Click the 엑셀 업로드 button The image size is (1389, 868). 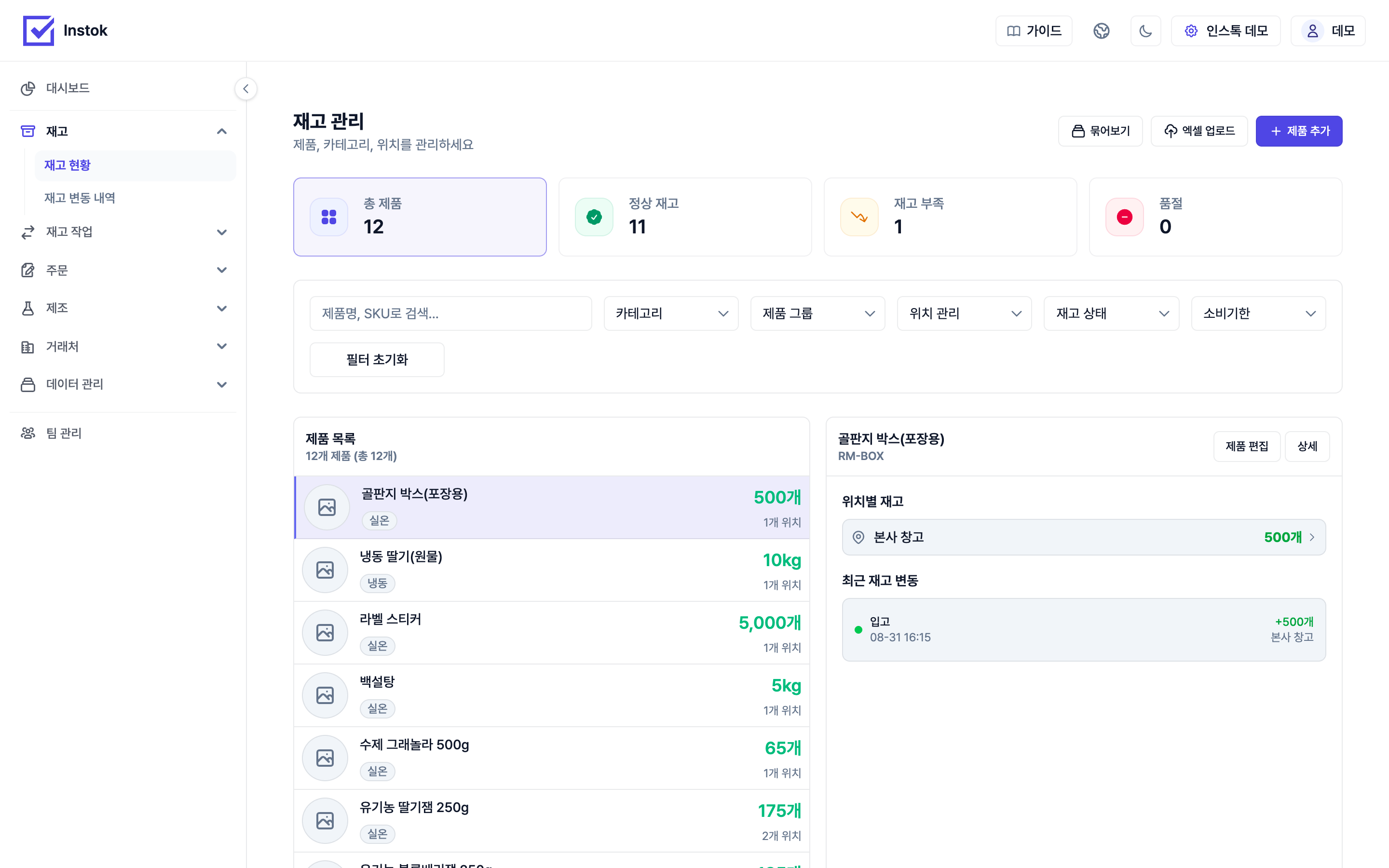[1199, 131]
